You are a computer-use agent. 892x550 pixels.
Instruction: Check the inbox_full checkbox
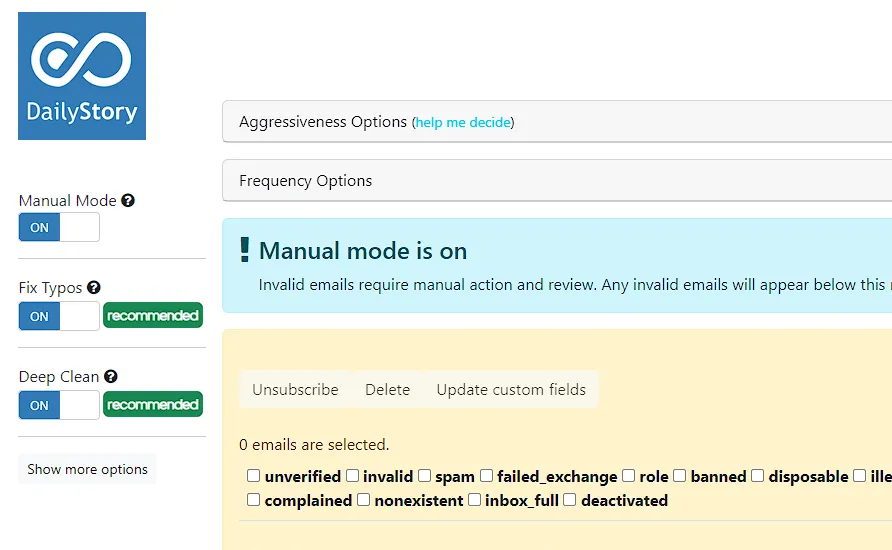(x=474, y=500)
